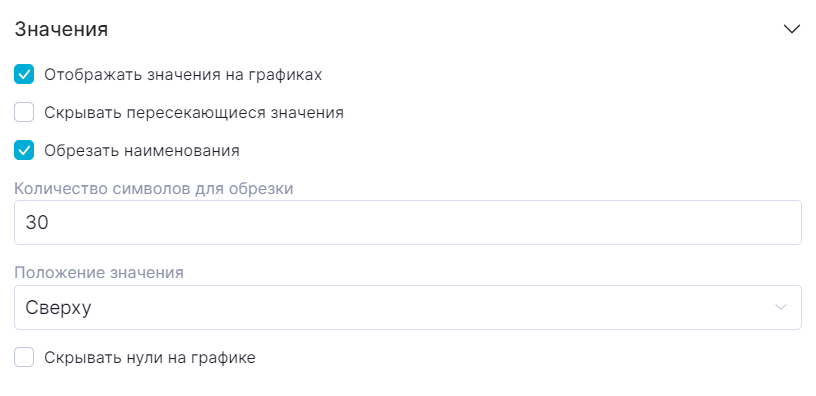Click the Скрывать пересекающиеся значения label text

[194, 112]
